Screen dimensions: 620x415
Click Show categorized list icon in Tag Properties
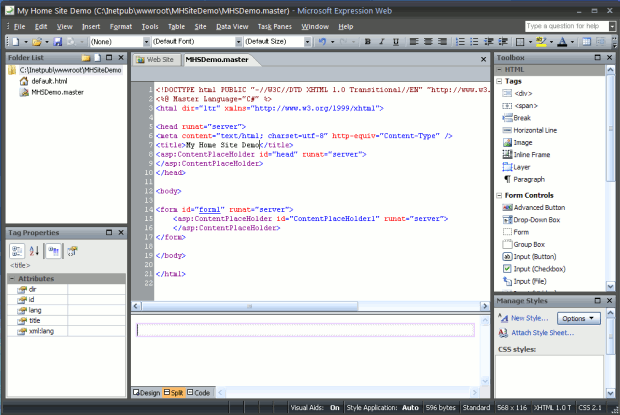pyautogui.click(x=17, y=251)
